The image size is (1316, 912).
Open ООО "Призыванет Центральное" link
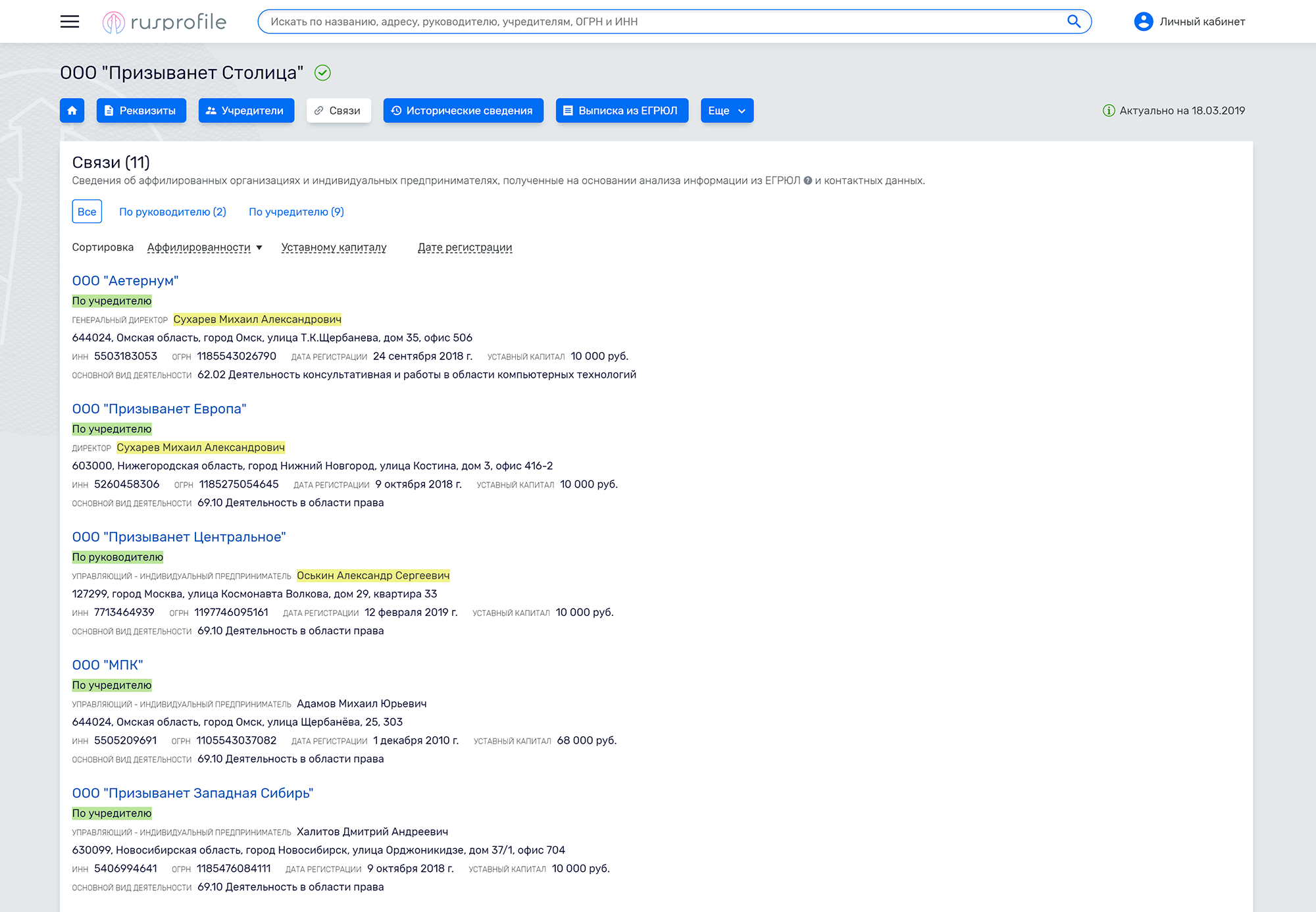179,538
